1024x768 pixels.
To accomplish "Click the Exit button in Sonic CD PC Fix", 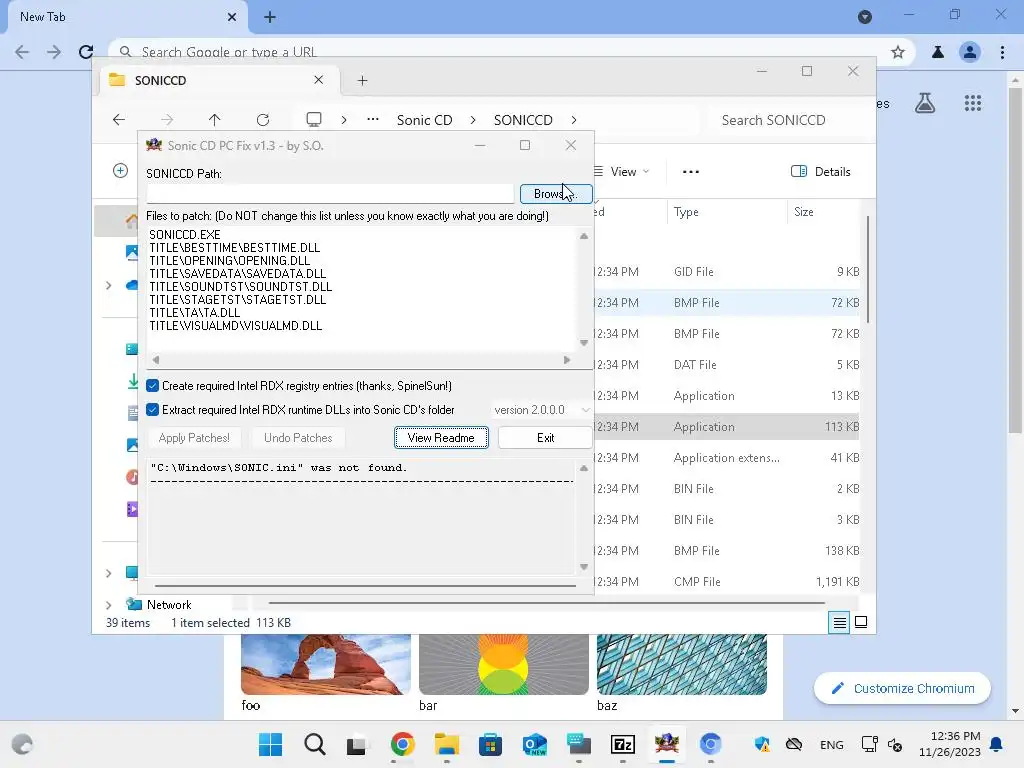I will pos(545,438).
